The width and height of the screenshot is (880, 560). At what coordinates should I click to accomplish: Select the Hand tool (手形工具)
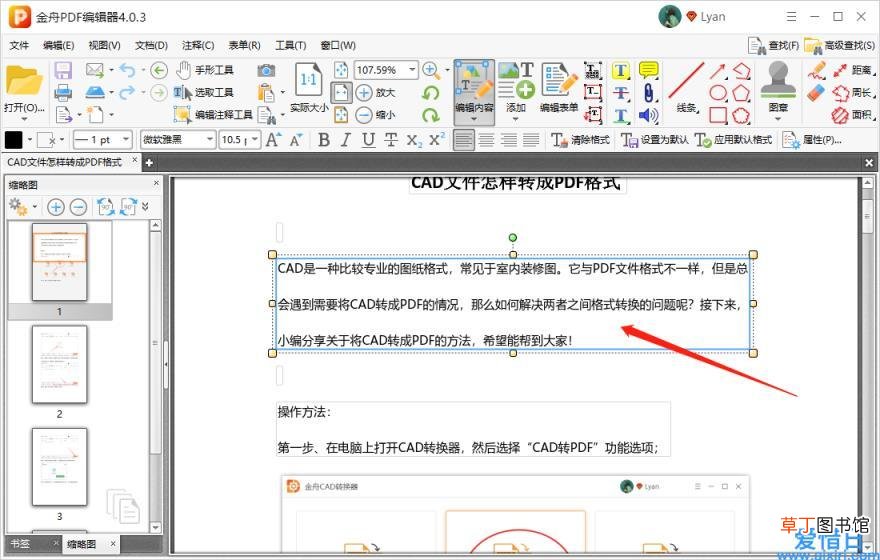pos(205,70)
